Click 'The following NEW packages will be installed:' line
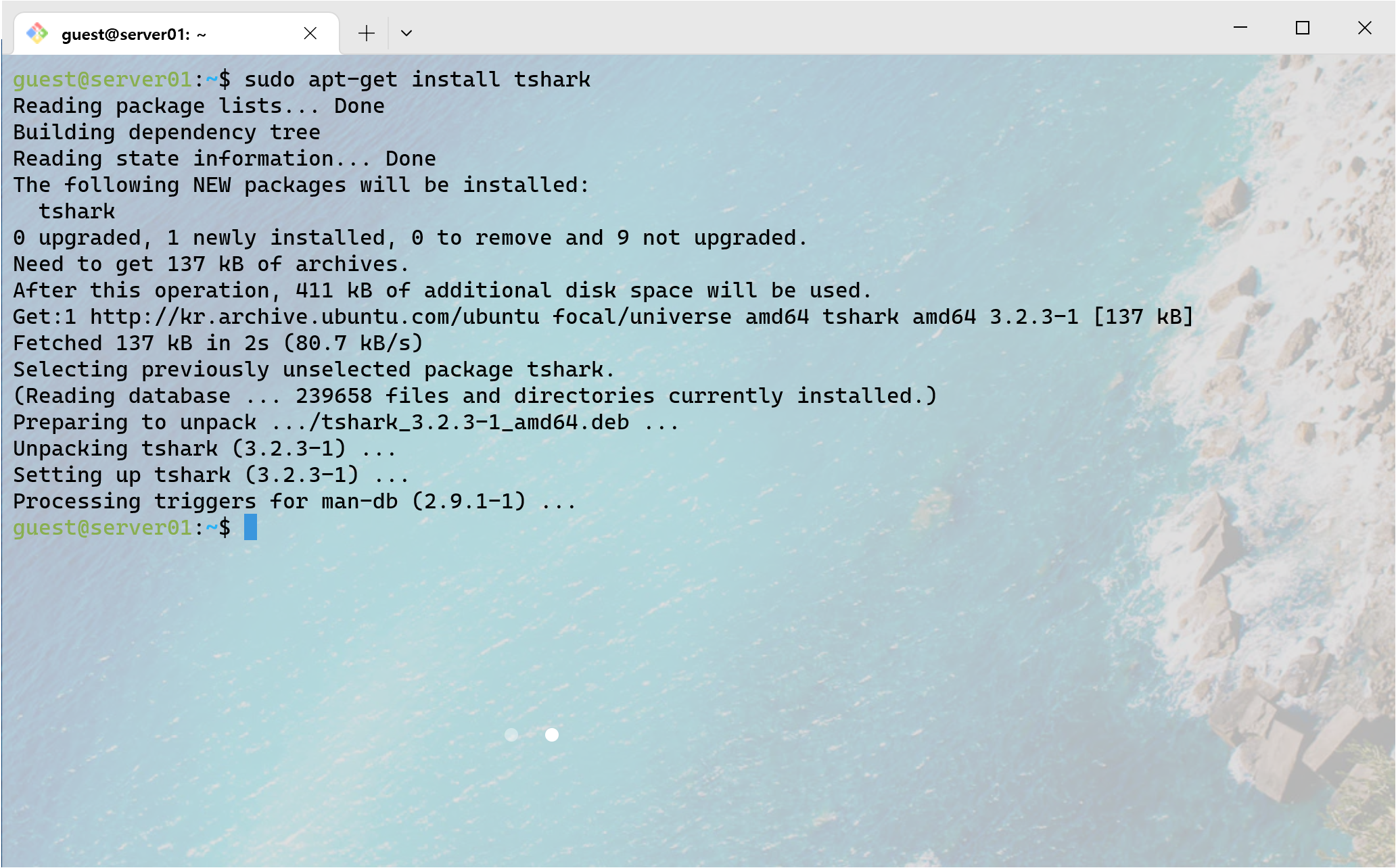The image size is (1396, 868). coord(302,185)
